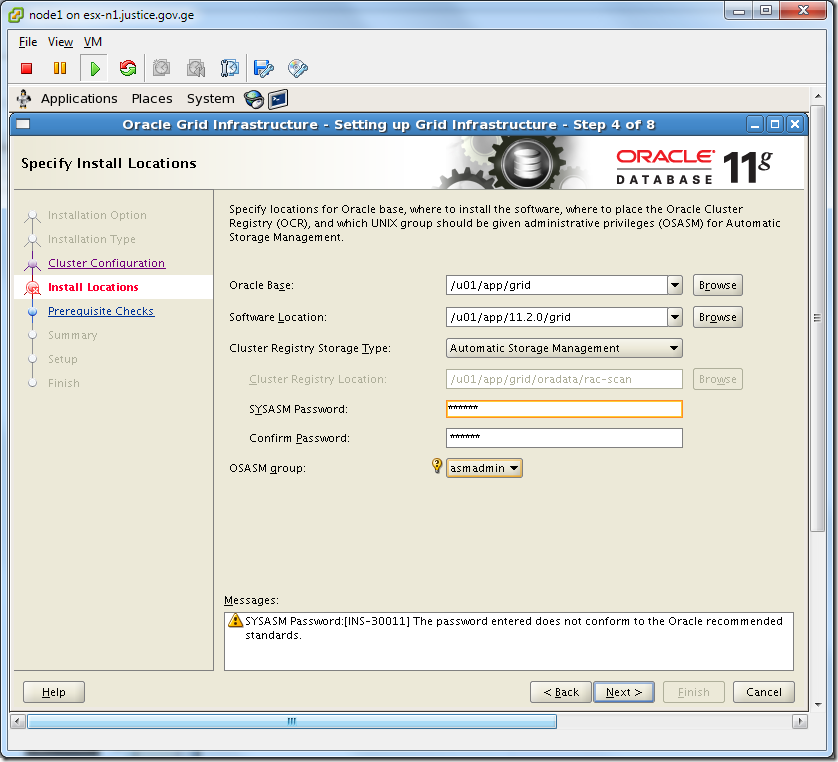Browse for the Oracle Base directory
This screenshot has height=762, width=838.
[x=717, y=284]
